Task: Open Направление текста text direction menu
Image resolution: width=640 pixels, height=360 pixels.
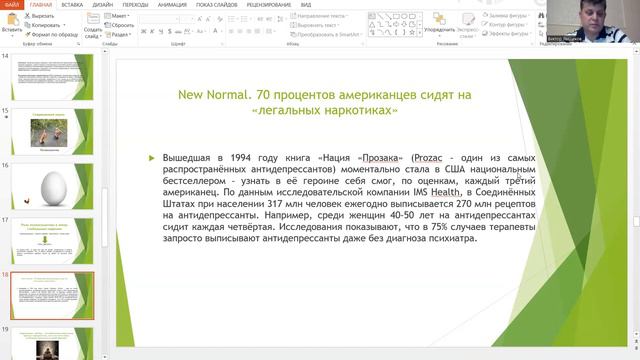Action: point(319,16)
